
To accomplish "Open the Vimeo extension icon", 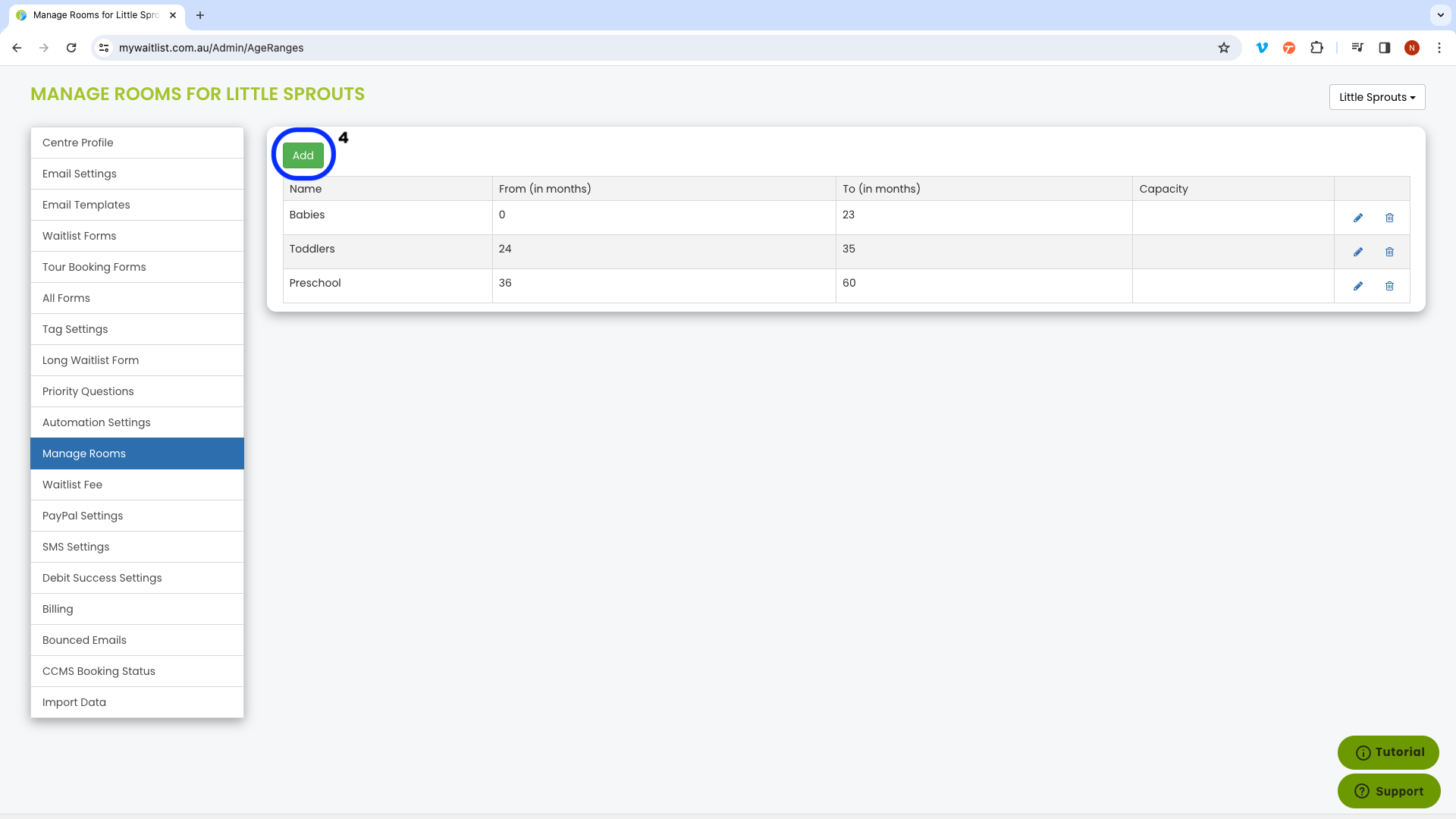I will click(x=1262, y=48).
